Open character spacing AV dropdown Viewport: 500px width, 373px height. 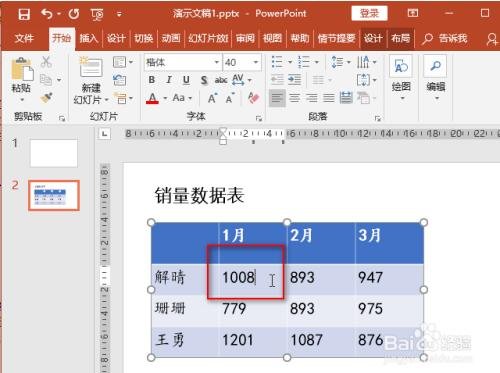tap(242, 80)
